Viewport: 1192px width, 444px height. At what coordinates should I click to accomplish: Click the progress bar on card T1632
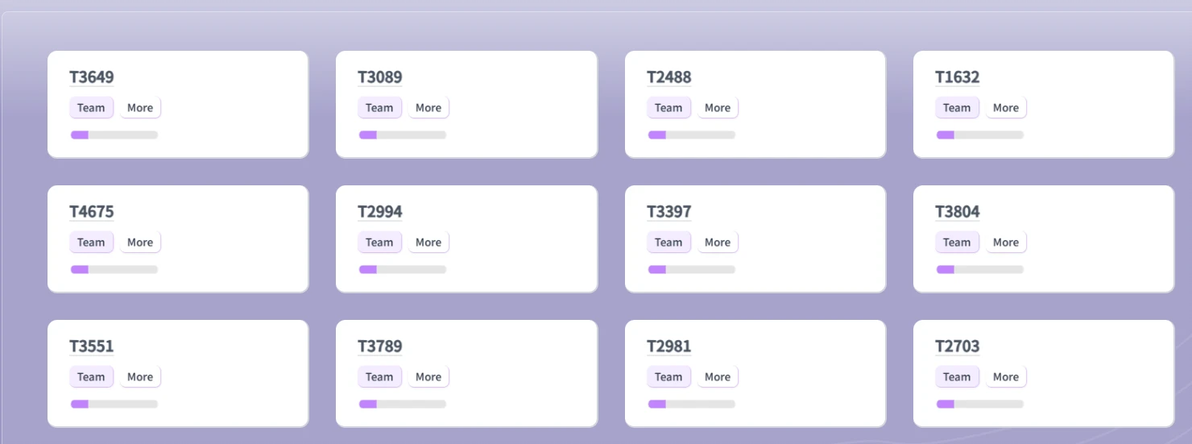point(980,135)
